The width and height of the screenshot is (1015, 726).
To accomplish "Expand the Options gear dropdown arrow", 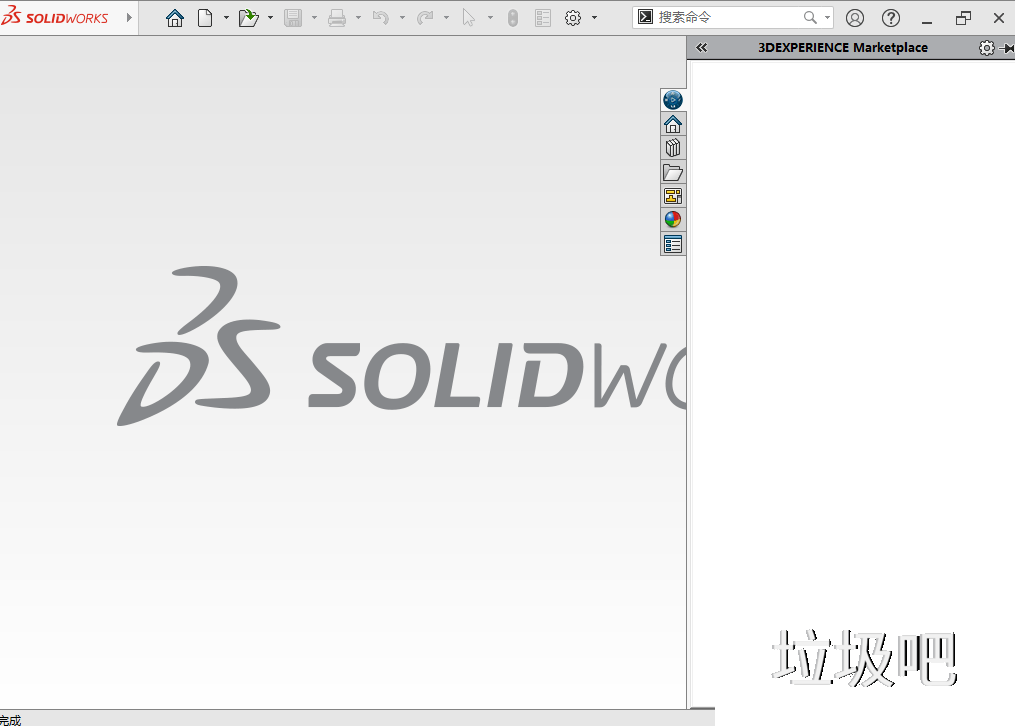I will coord(595,18).
